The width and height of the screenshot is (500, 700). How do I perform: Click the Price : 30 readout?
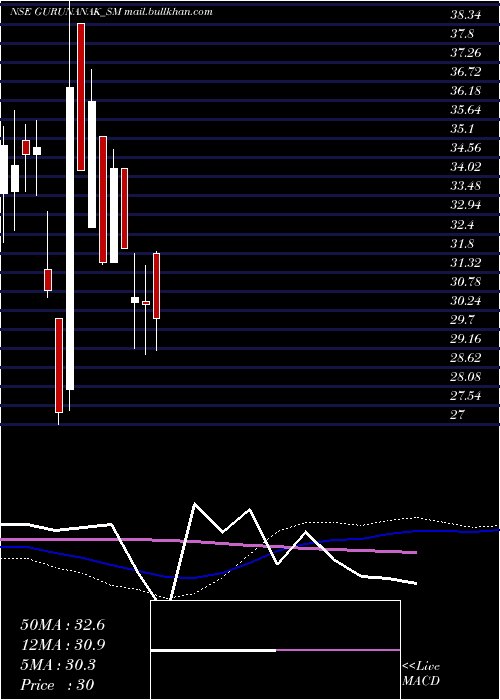tap(57, 685)
